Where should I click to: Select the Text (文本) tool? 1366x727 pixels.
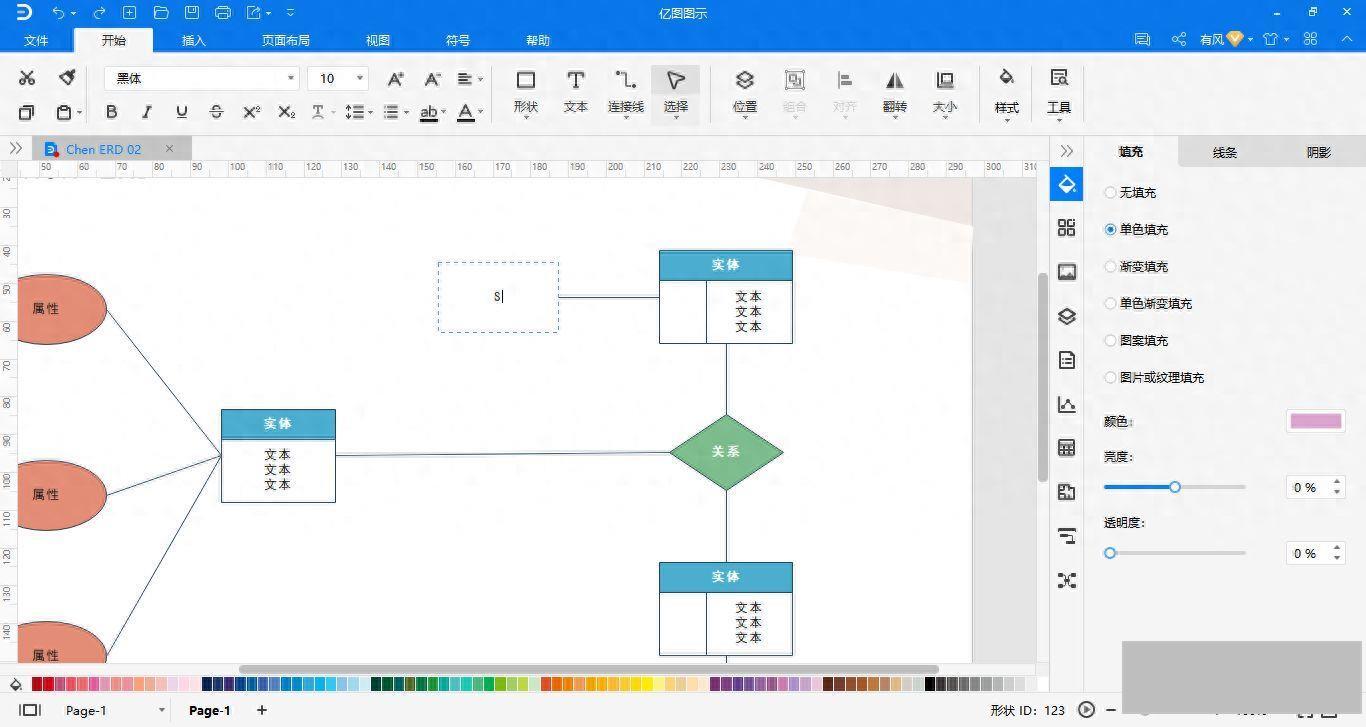click(x=575, y=91)
